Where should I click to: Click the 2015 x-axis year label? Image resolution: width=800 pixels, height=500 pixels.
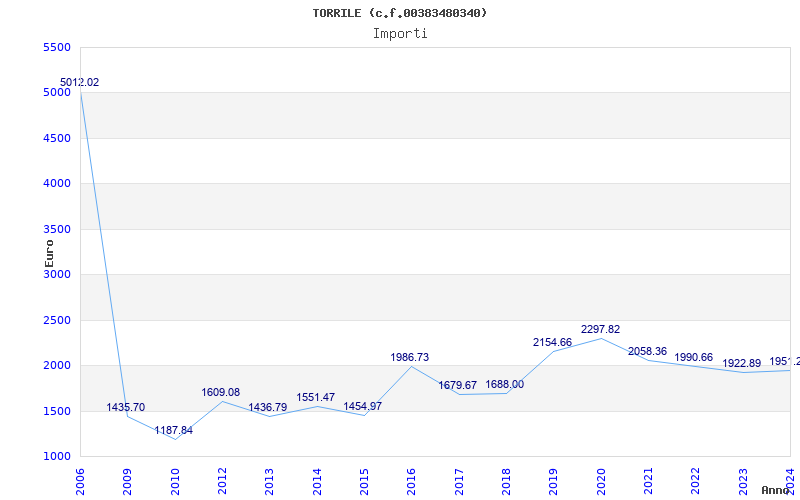[x=364, y=482]
